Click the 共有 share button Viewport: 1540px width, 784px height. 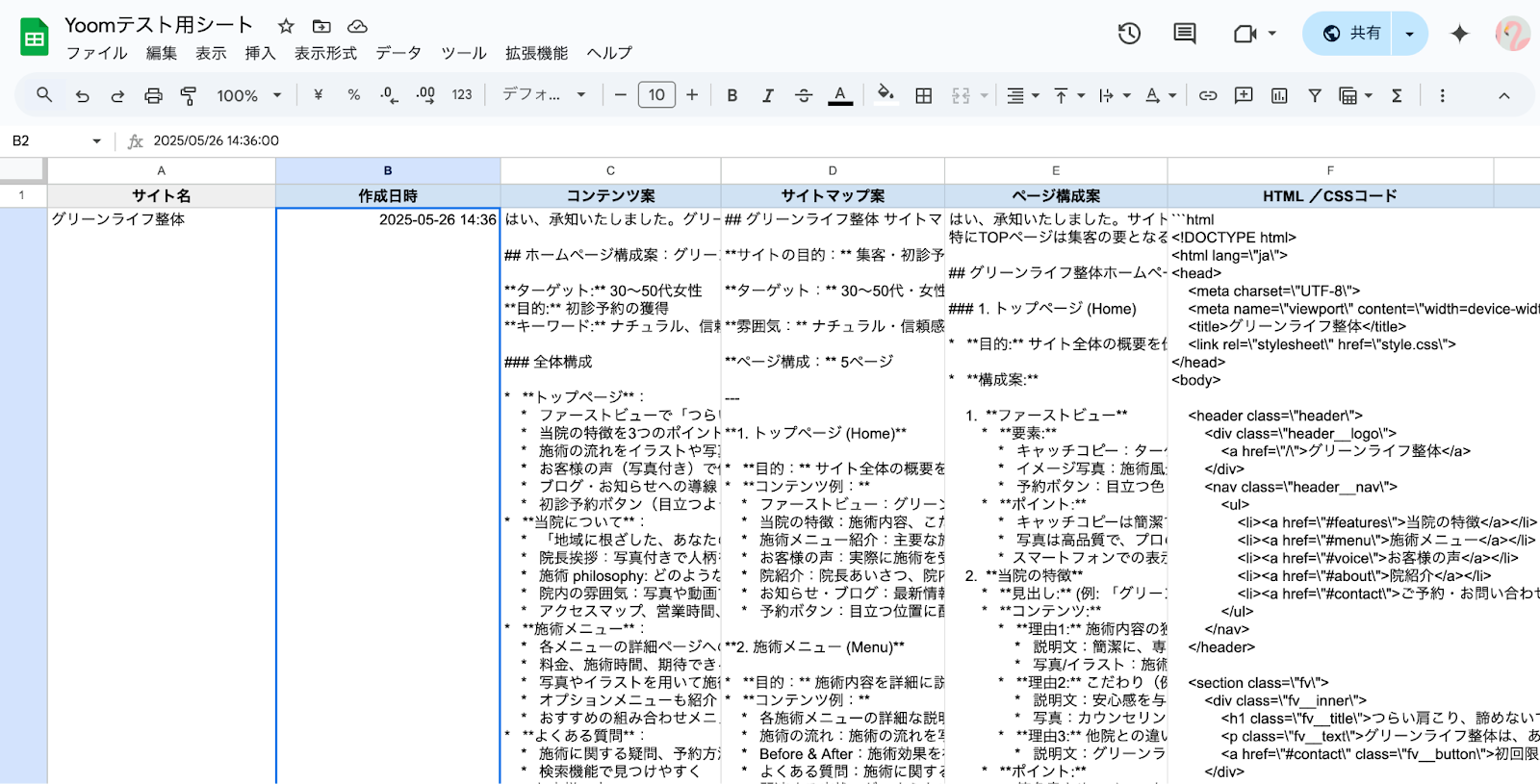[x=1351, y=34]
